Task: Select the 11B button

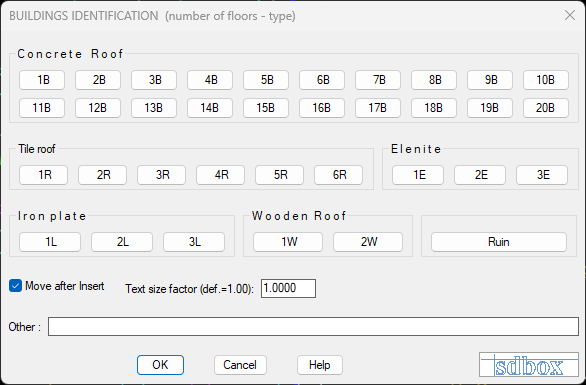Action: 42,108
